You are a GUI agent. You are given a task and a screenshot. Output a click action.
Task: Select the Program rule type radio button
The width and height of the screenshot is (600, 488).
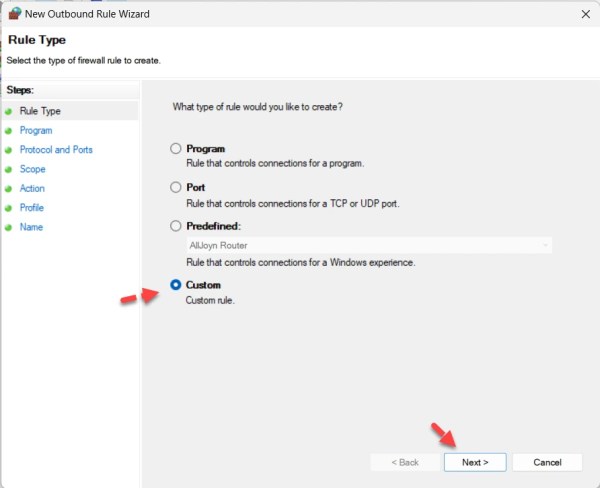point(176,149)
